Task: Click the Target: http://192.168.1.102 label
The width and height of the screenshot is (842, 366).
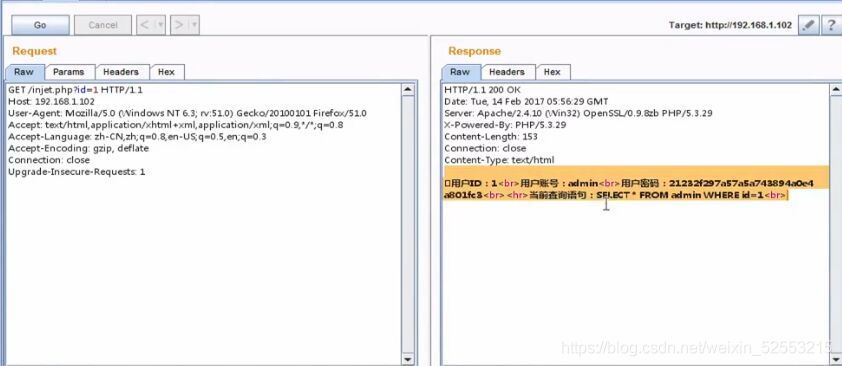Action: [730, 25]
